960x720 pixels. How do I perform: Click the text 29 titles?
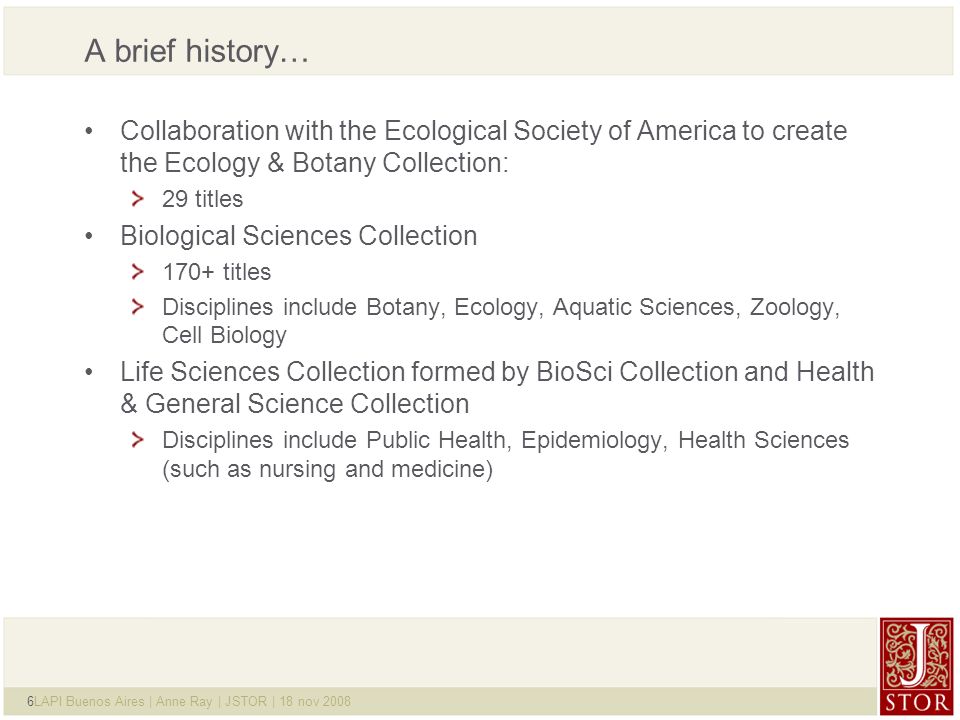[203, 199]
